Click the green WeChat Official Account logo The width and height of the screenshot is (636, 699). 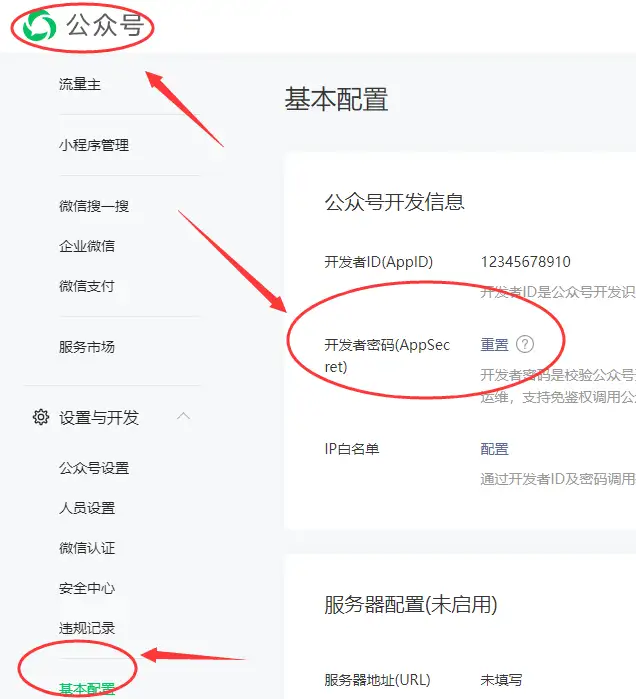point(40,26)
